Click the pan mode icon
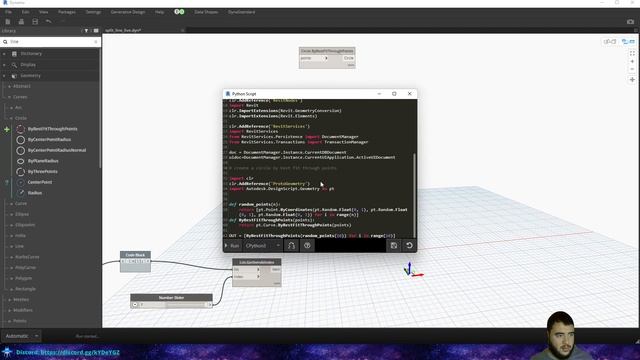This screenshot has height=360, width=640. click(x=632, y=80)
